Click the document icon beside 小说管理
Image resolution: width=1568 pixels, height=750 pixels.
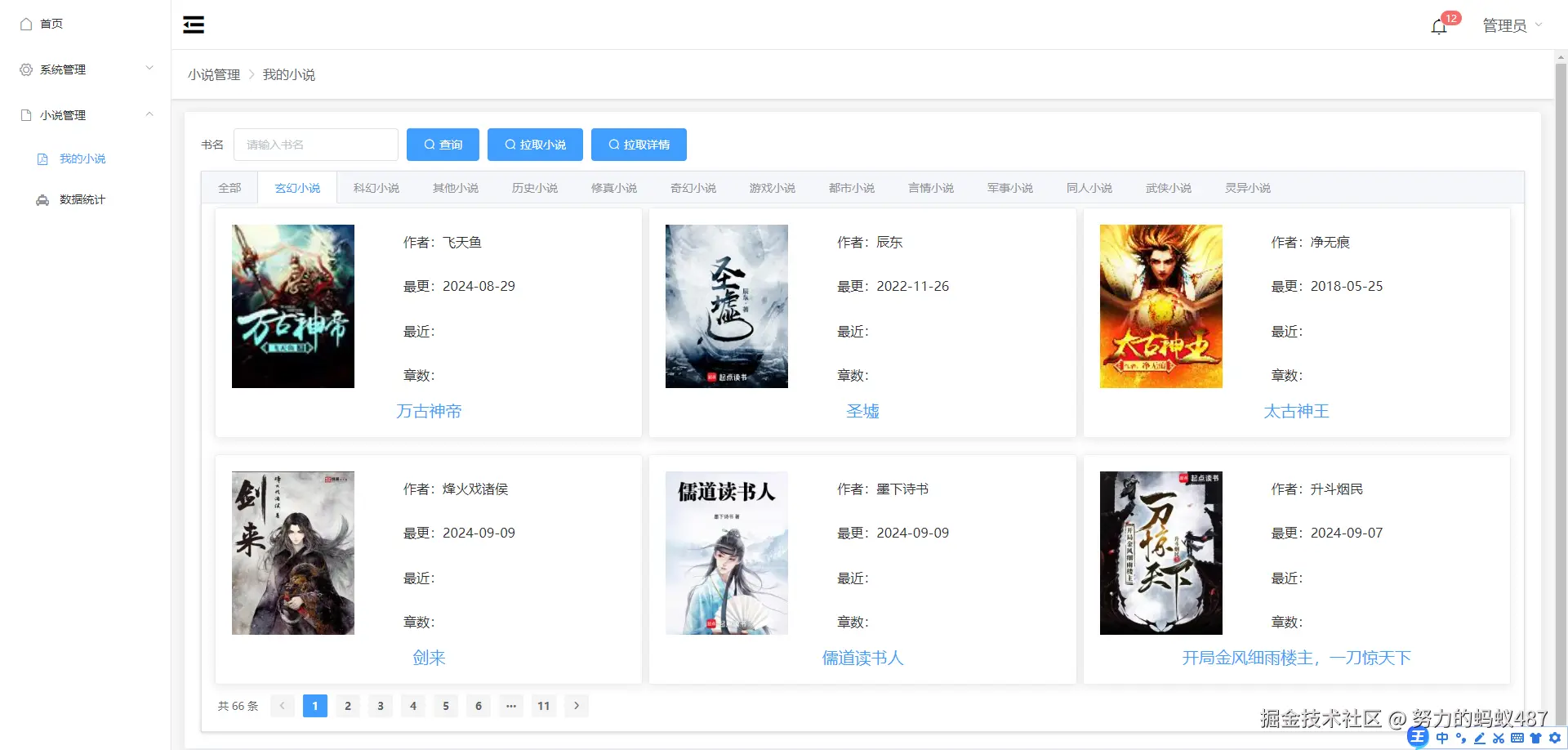pos(26,115)
